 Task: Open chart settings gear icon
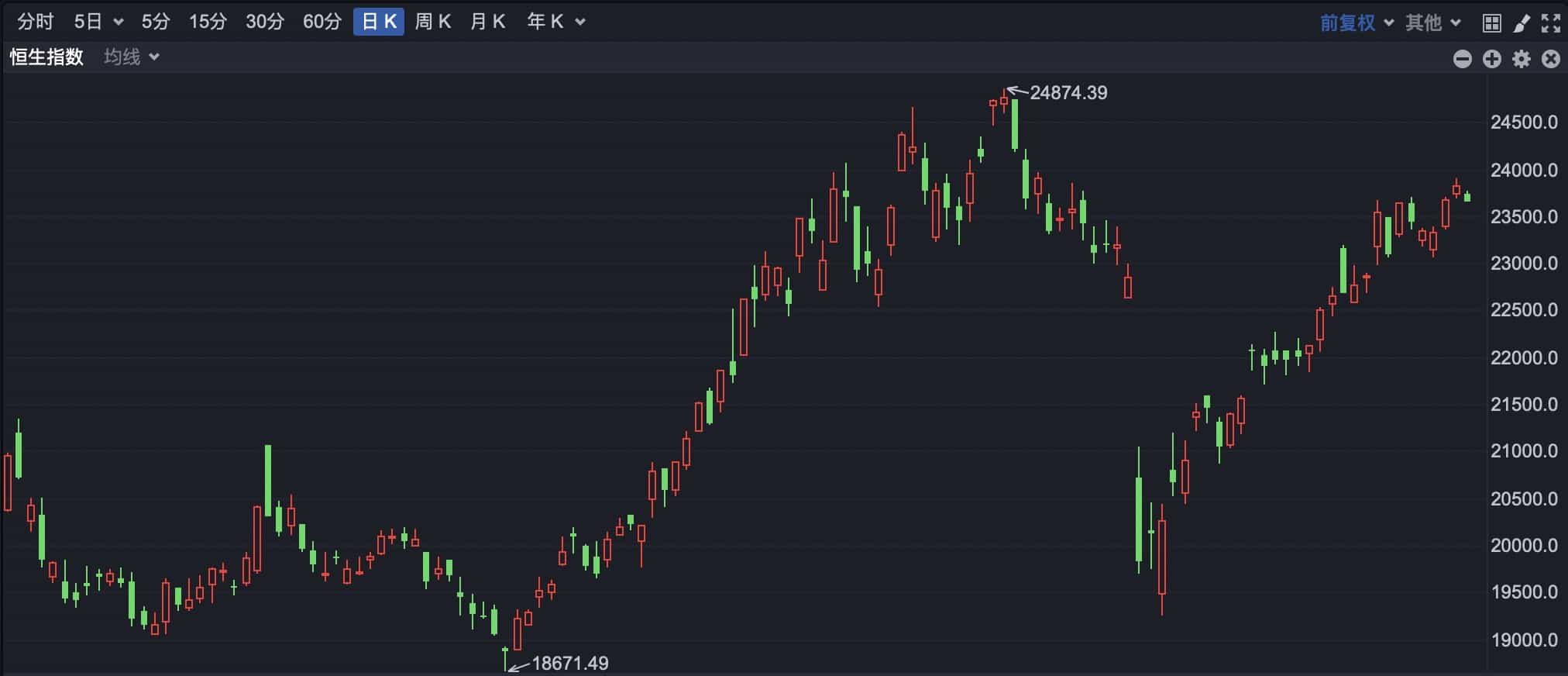(x=1522, y=59)
